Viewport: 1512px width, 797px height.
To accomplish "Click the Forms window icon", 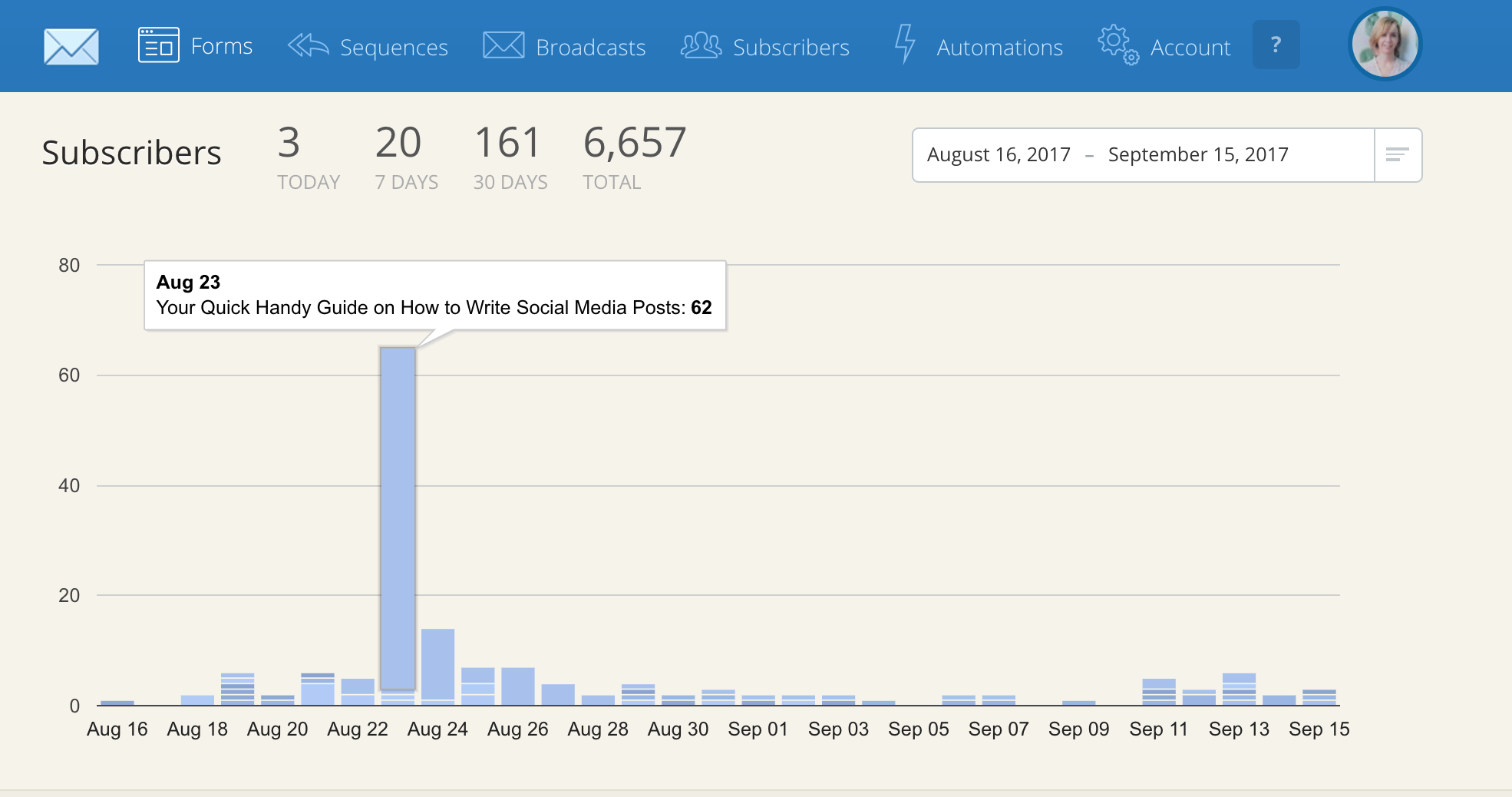I will click(158, 45).
